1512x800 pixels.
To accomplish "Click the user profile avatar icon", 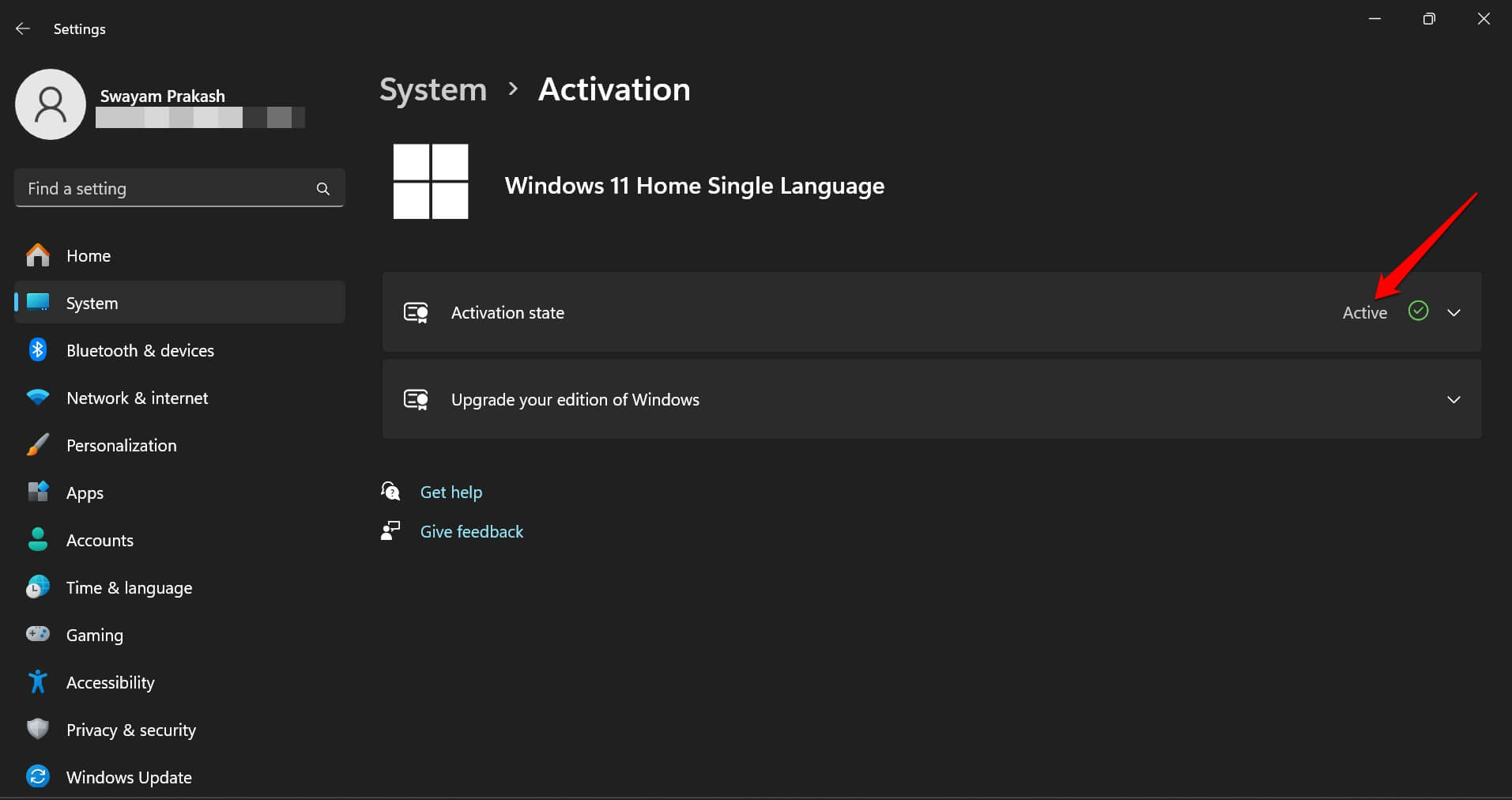I will 51,104.
